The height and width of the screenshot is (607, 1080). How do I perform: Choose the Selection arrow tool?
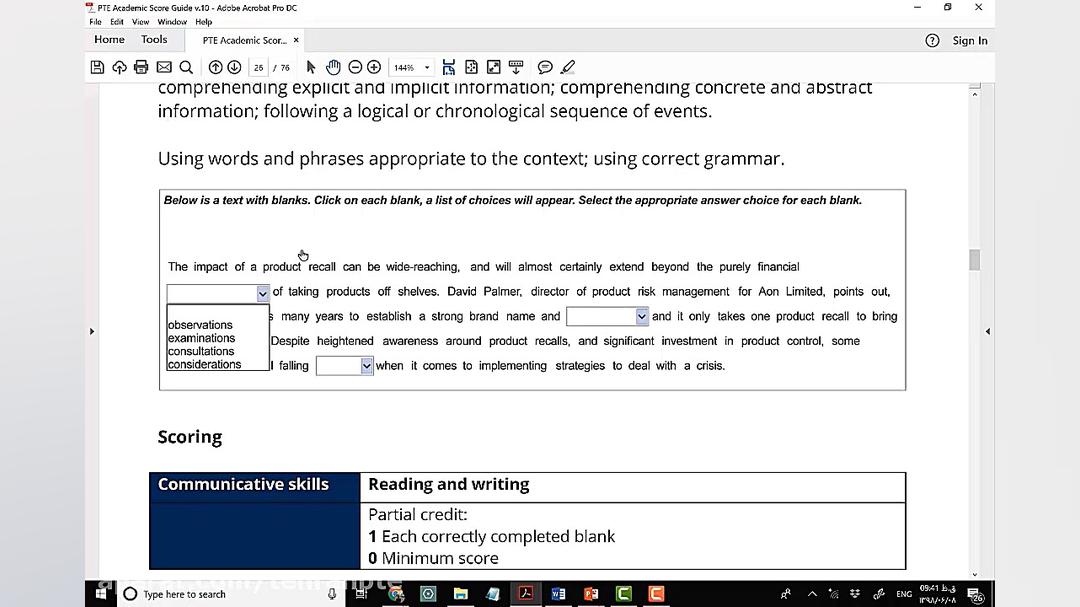pos(311,68)
